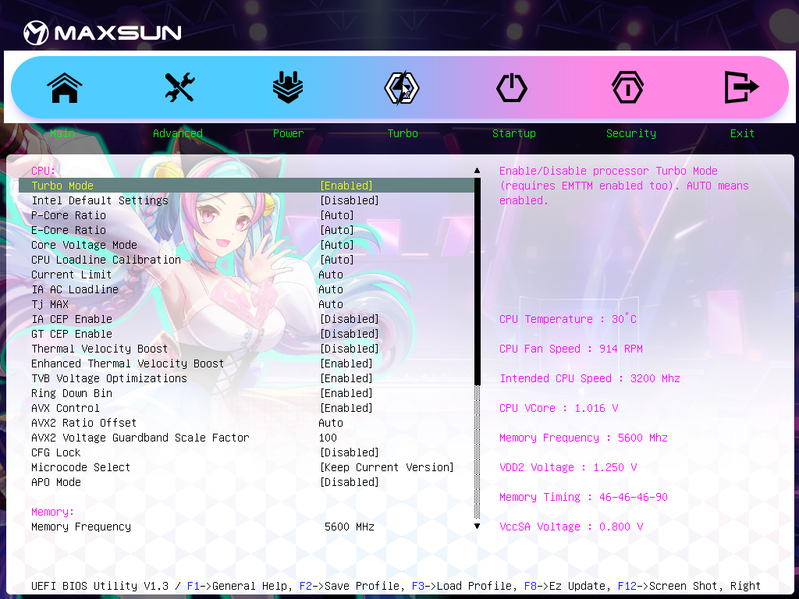Click the MAXSUN logo

(102, 33)
